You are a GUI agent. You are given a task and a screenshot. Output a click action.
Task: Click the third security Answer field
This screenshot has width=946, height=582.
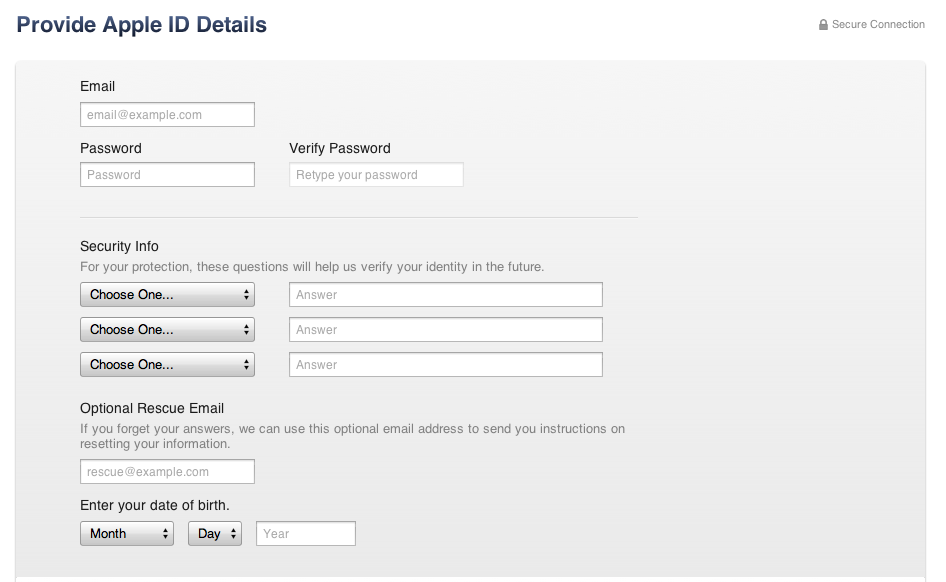445,365
